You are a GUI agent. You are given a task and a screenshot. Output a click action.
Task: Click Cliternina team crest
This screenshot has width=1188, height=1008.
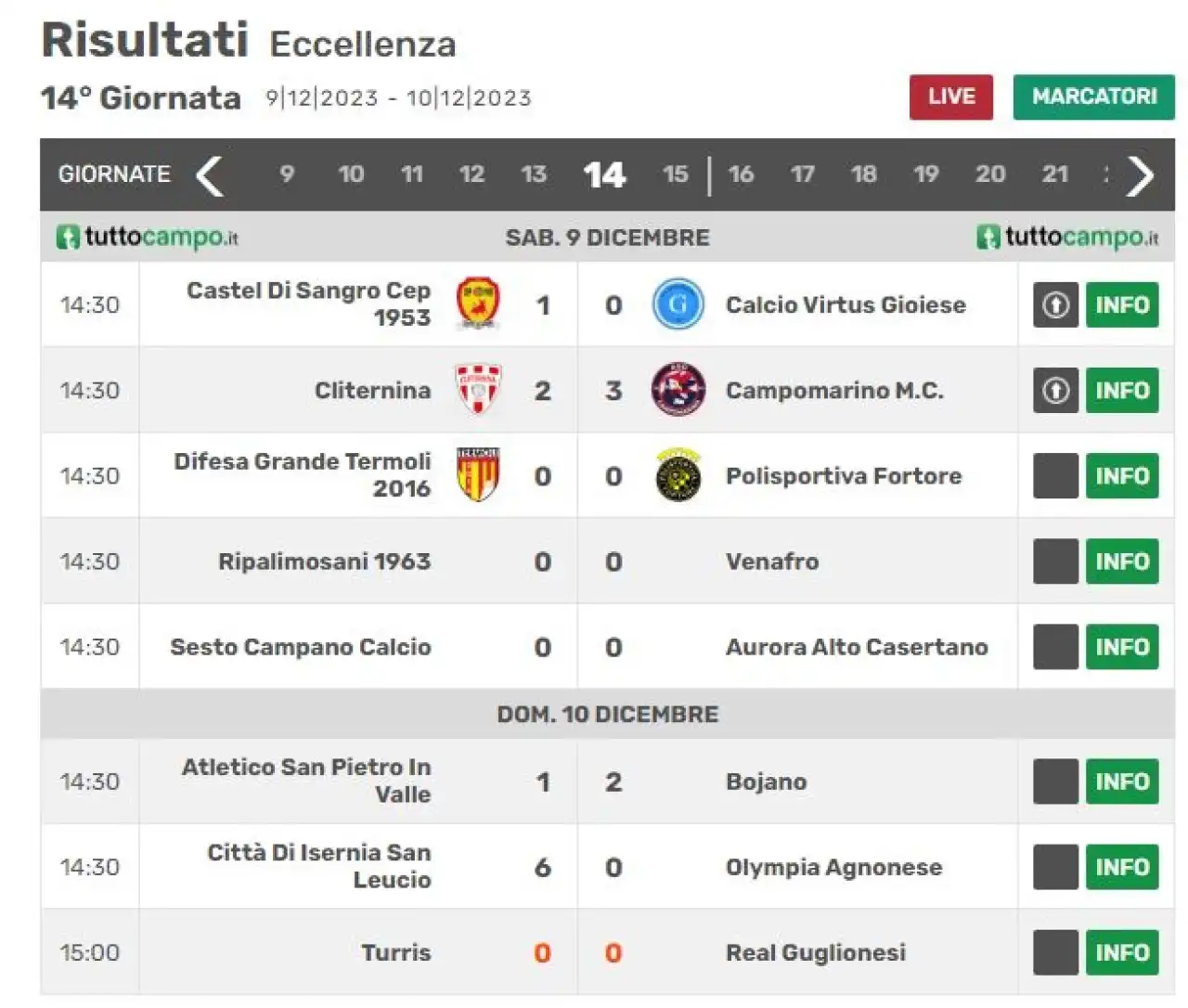(479, 389)
